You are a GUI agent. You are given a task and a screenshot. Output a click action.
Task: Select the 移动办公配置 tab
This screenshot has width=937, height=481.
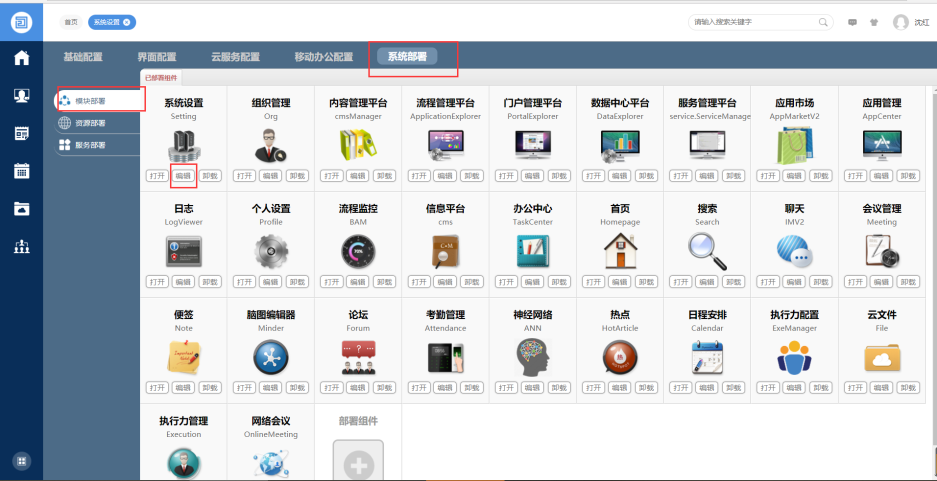[x=323, y=57]
